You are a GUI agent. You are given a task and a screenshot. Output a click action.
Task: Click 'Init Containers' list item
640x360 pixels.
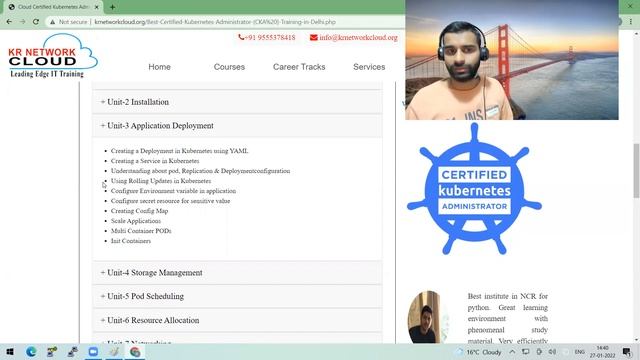(131, 241)
